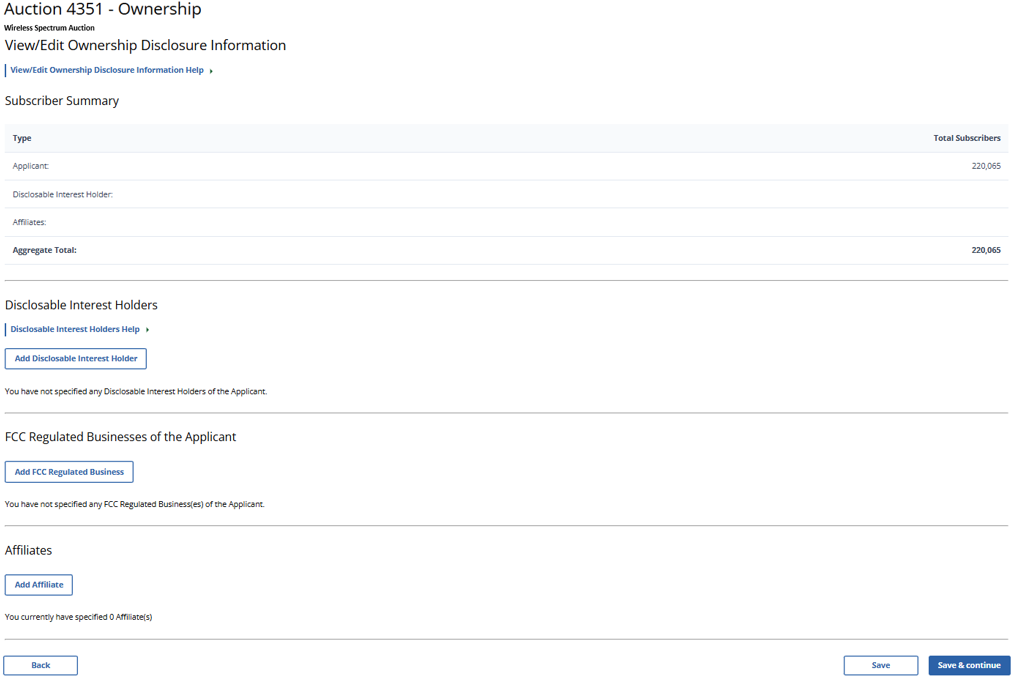Click the Aggregate Total row label
Screen dimensions: 1021x683
[45, 250]
